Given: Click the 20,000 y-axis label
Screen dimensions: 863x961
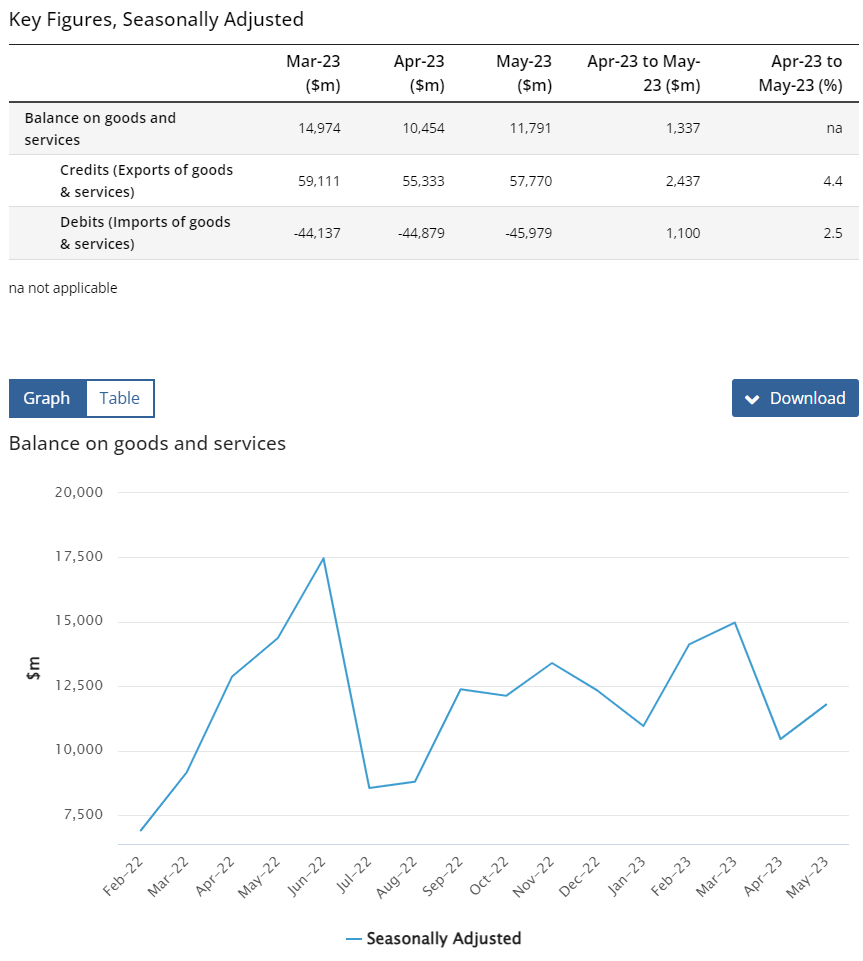Looking at the screenshot, I should coord(79,492).
